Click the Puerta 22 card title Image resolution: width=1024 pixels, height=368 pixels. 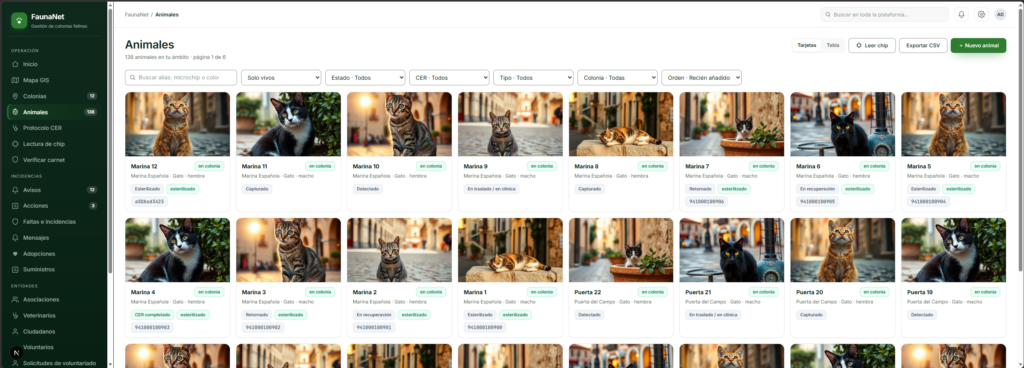[588, 292]
